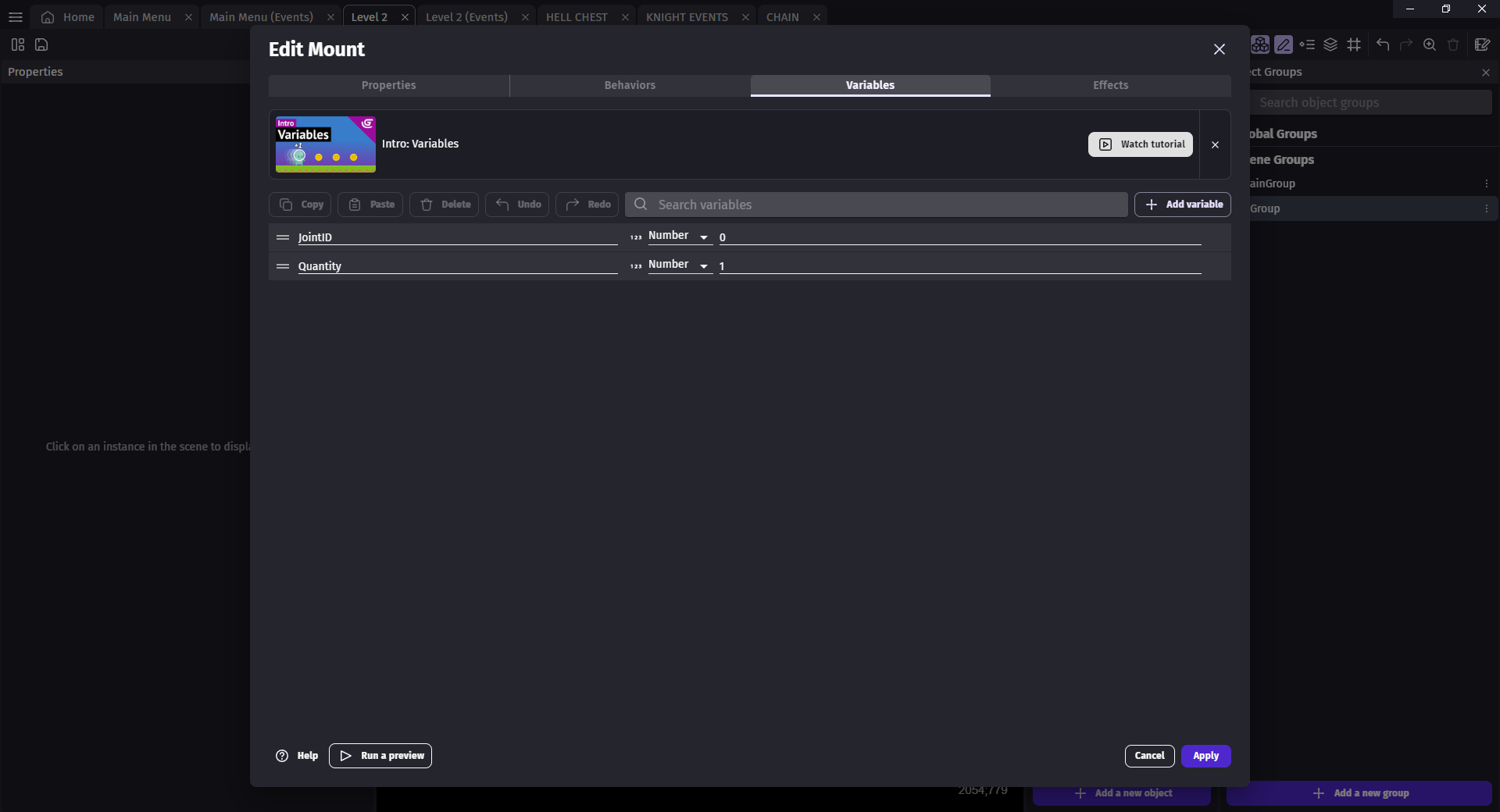The width and height of the screenshot is (1500, 812).
Task: Open the object groups pencil icon
Action: pyautogui.click(x=1284, y=45)
